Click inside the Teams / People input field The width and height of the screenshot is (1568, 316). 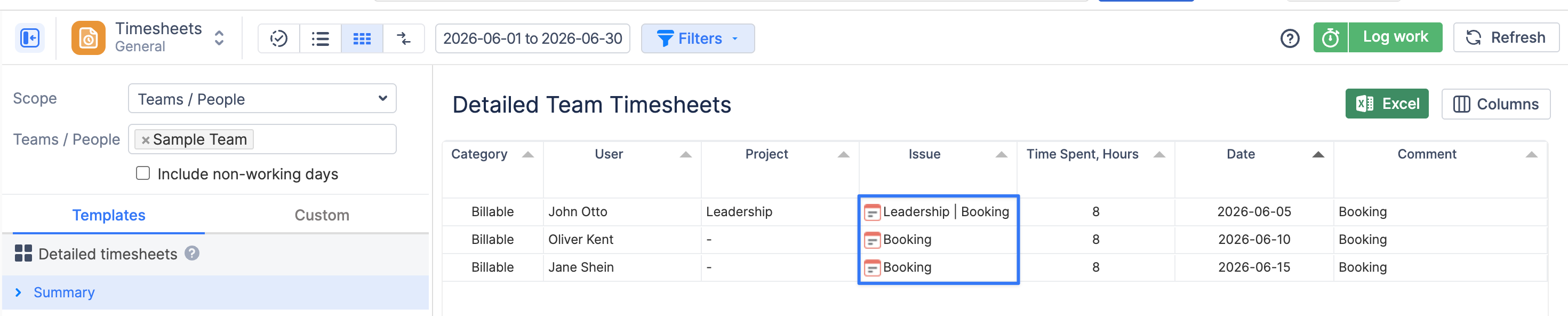click(262, 139)
